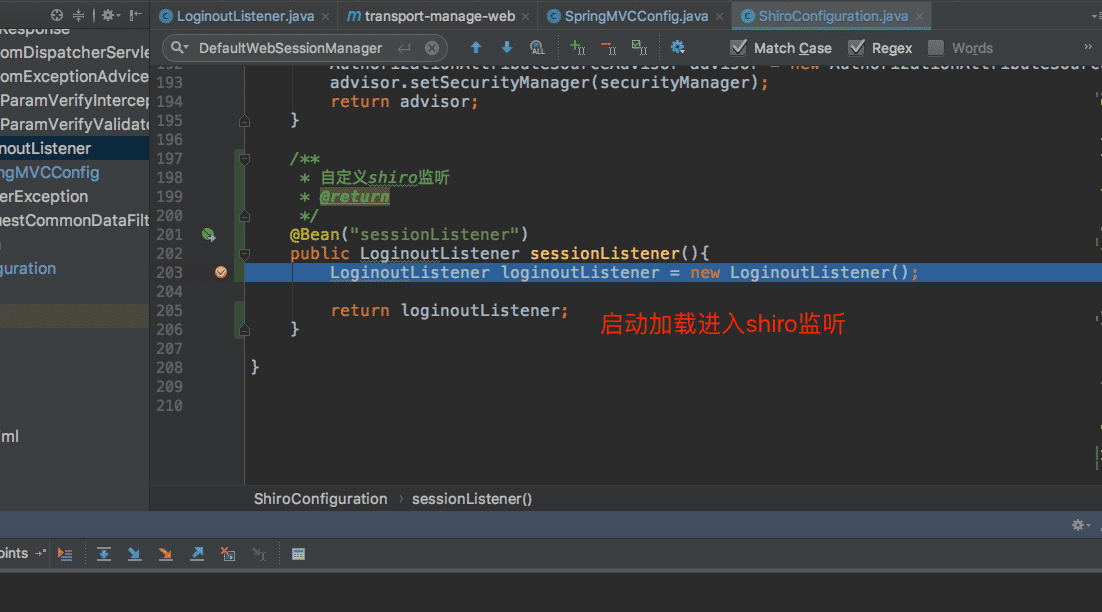
Task: Step Out of the current frame
Action: tap(196, 553)
